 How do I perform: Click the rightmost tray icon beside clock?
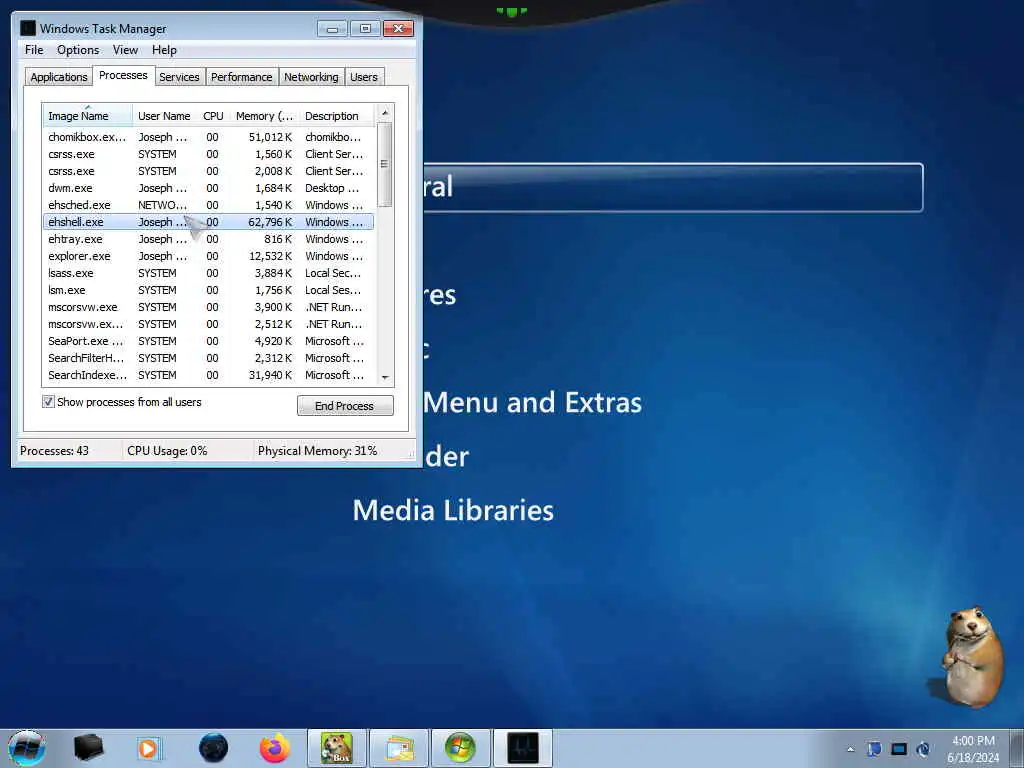point(923,749)
